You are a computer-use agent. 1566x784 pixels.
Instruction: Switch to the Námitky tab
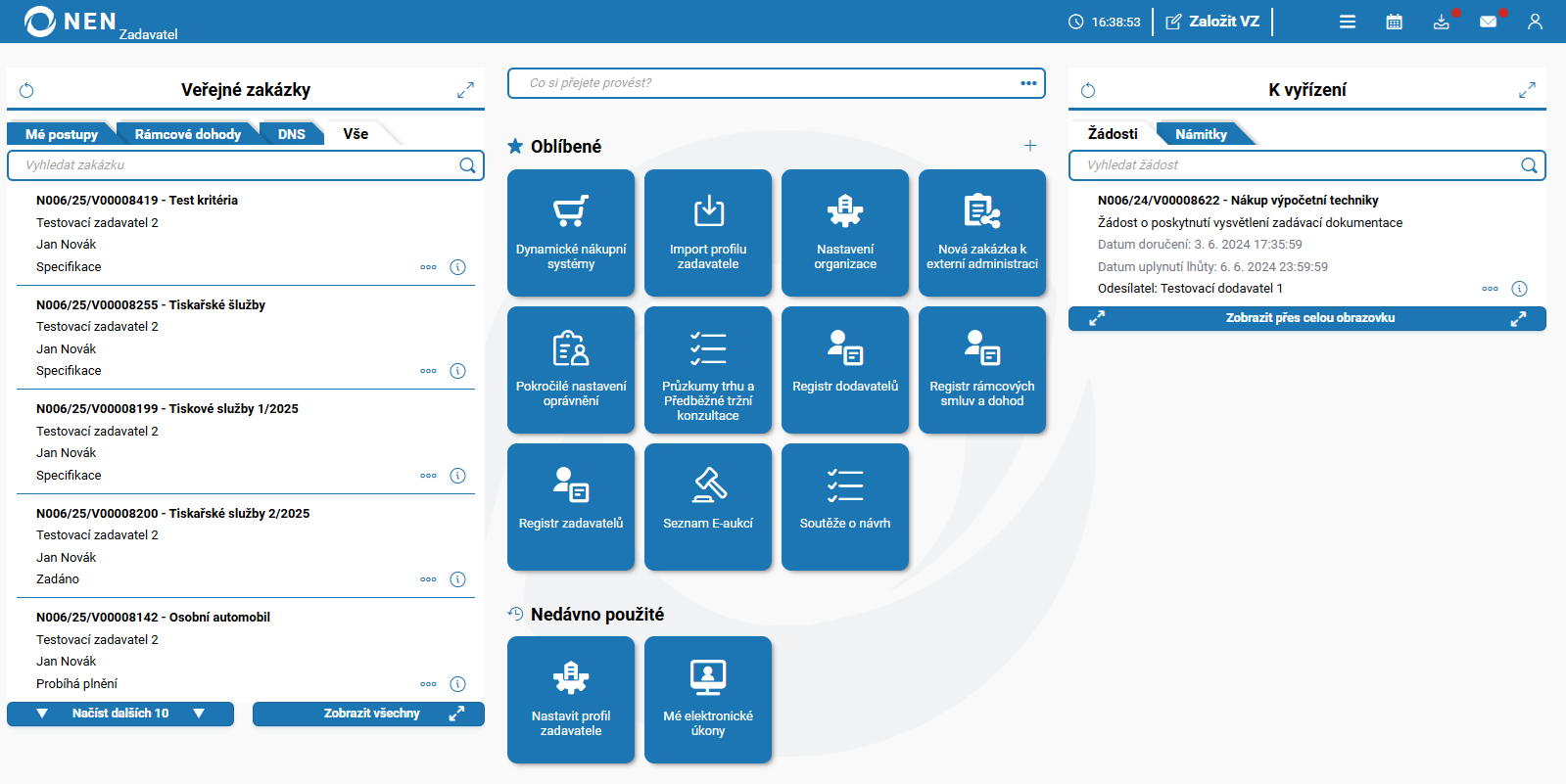point(1201,134)
